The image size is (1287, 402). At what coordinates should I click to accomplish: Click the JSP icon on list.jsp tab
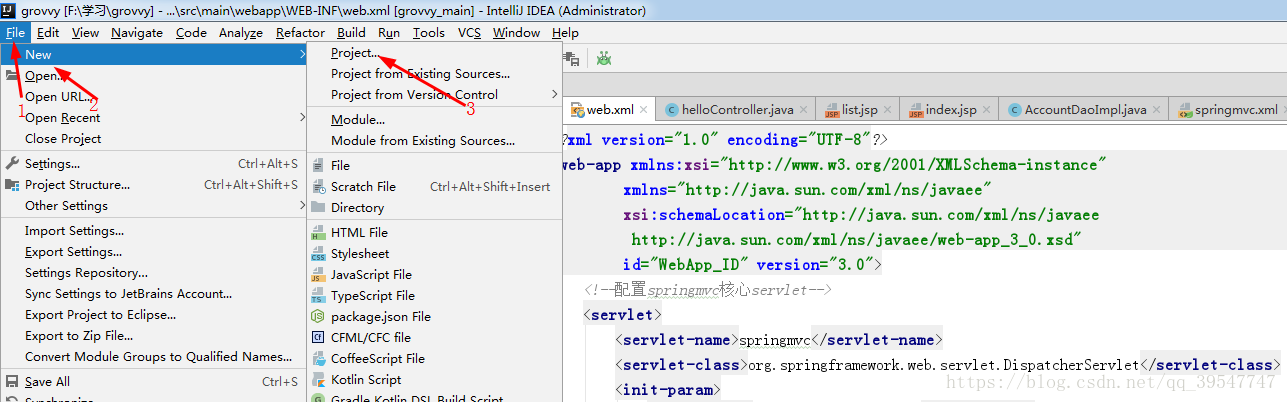(832, 110)
